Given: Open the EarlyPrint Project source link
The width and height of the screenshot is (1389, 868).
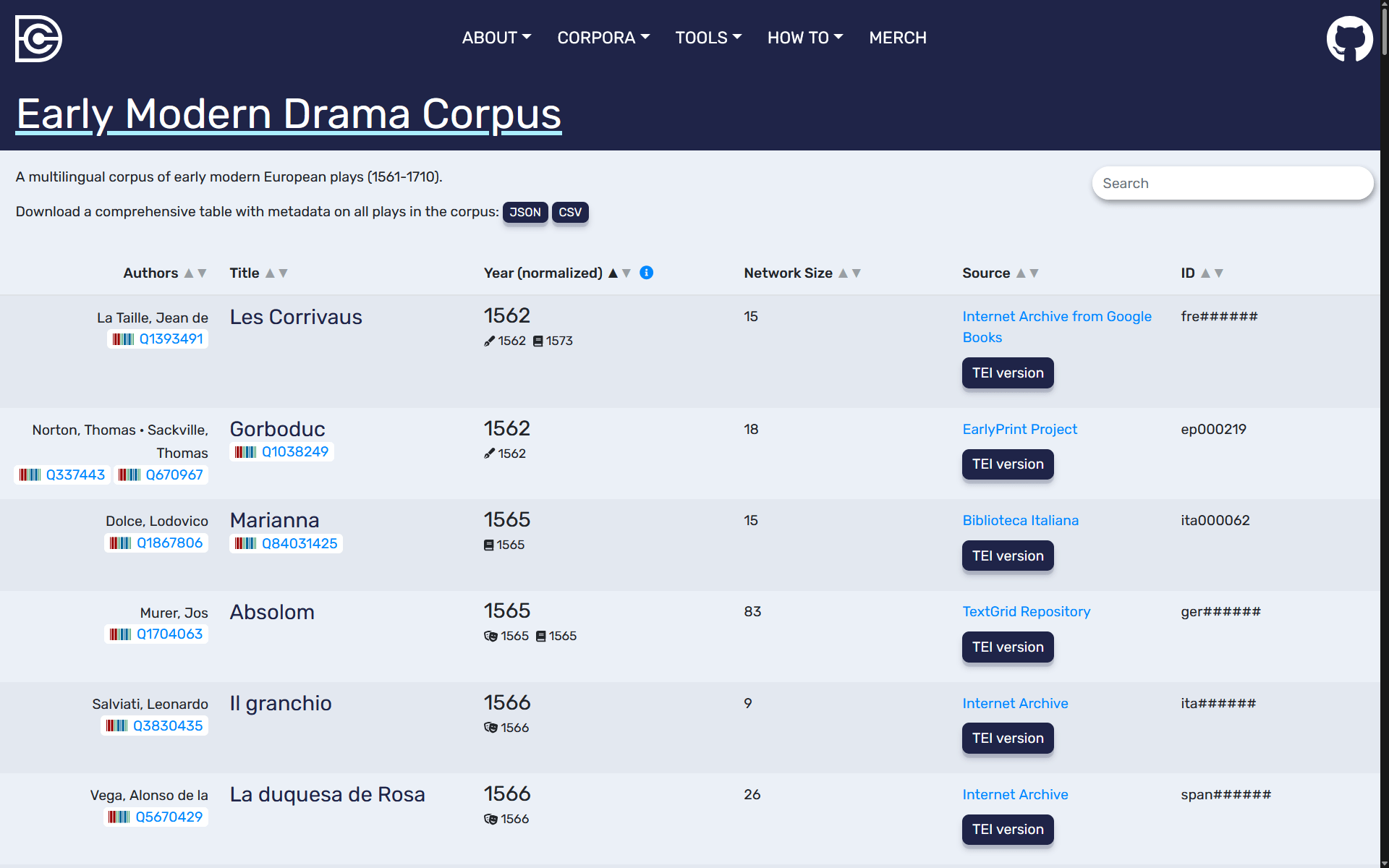Looking at the screenshot, I should click(1019, 429).
